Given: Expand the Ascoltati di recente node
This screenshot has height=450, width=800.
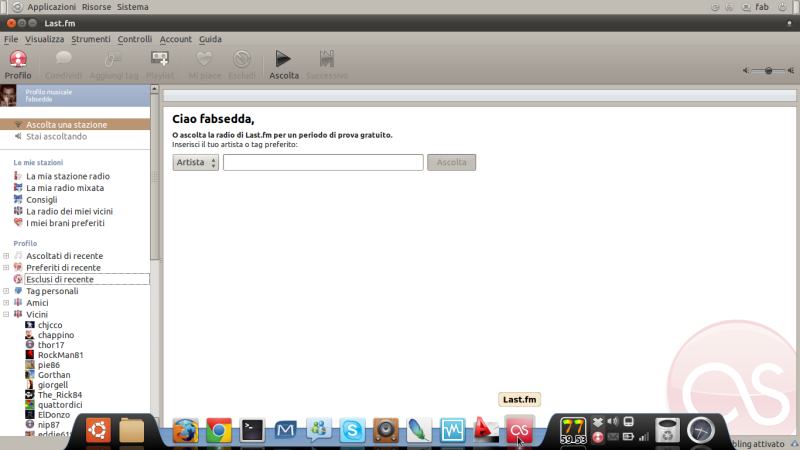Looking at the screenshot, I should (6, 256).
